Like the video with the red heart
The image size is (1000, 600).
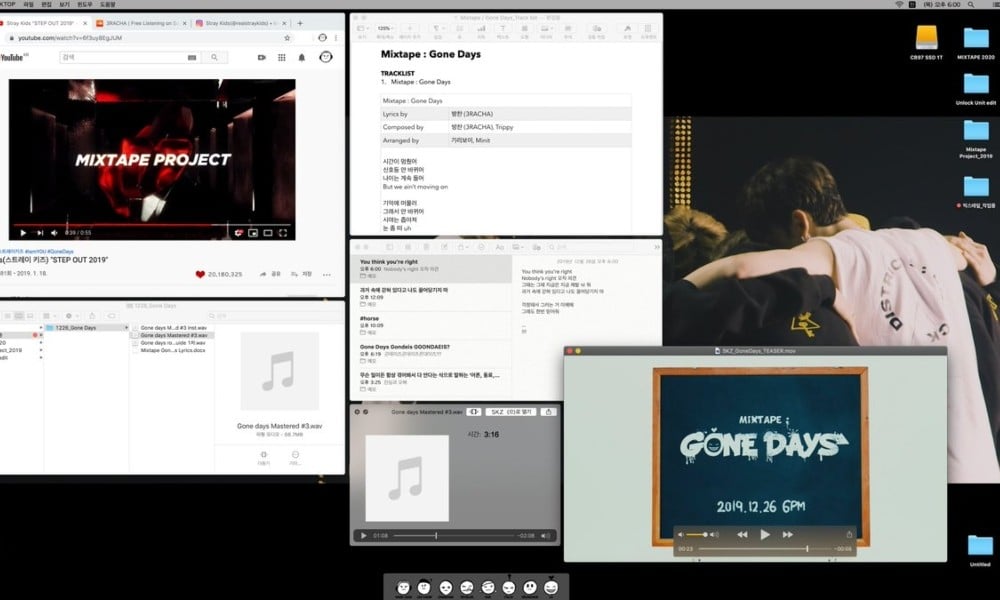200,274
